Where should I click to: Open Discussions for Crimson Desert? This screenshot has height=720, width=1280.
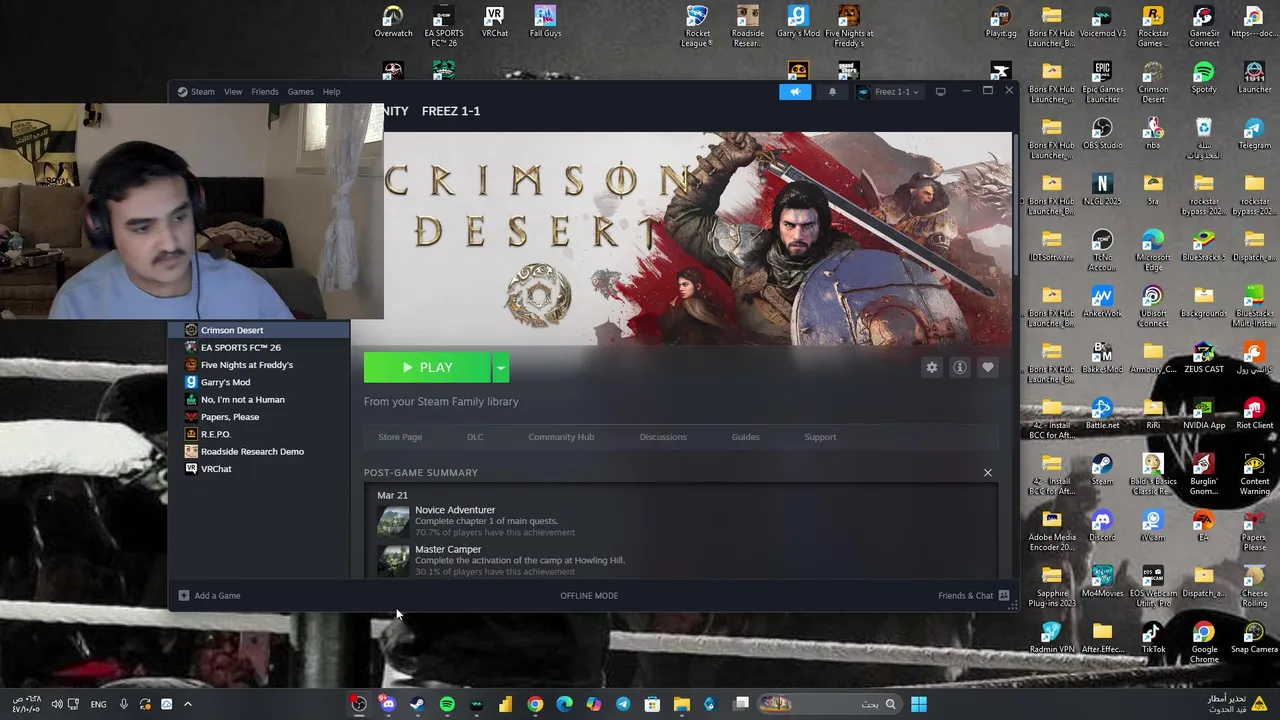click(x=663, y=437)
